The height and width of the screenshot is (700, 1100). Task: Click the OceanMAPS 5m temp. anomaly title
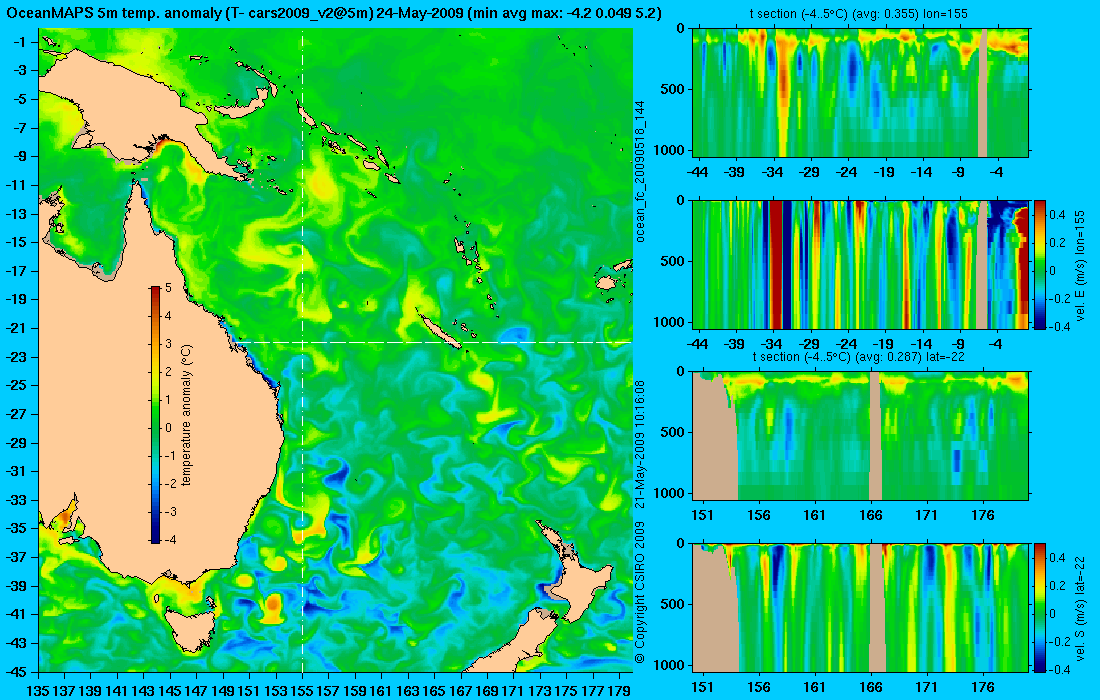(x=334, y=13)
